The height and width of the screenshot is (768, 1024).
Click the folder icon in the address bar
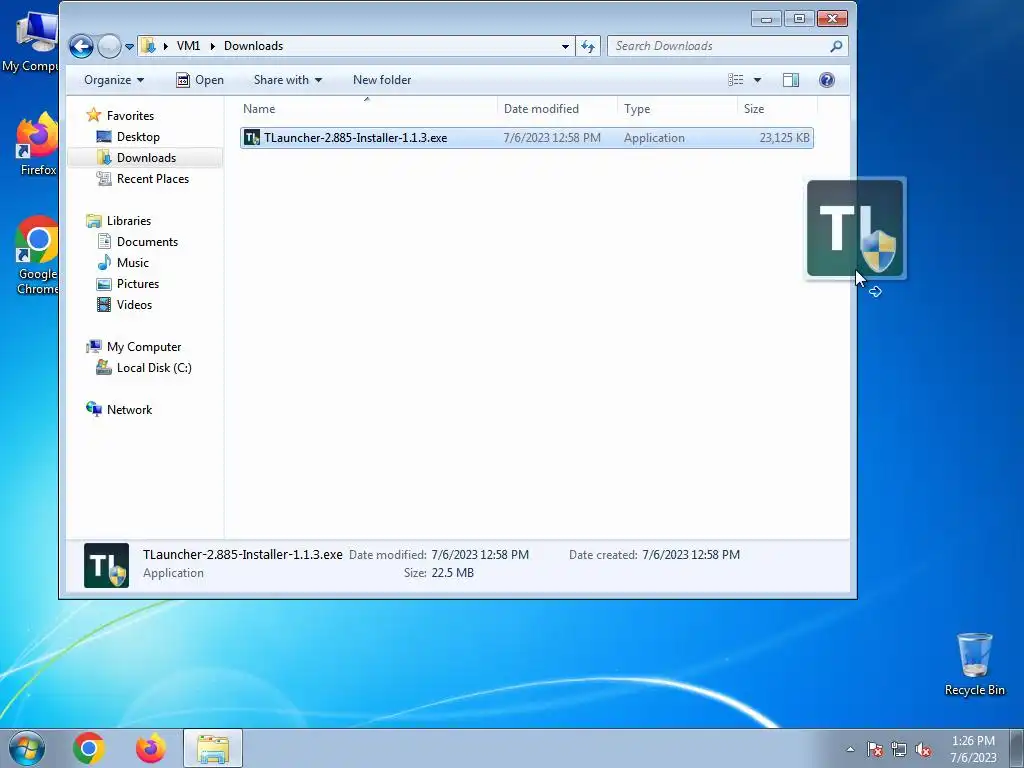148,46
